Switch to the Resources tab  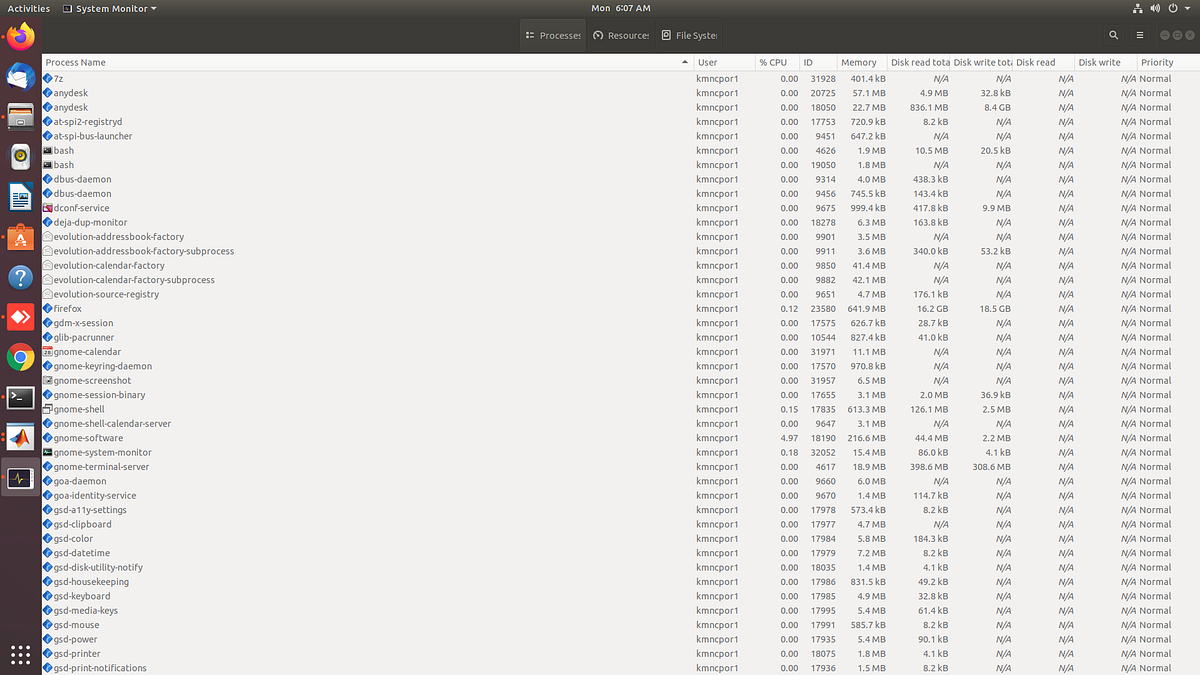(620, 34)
